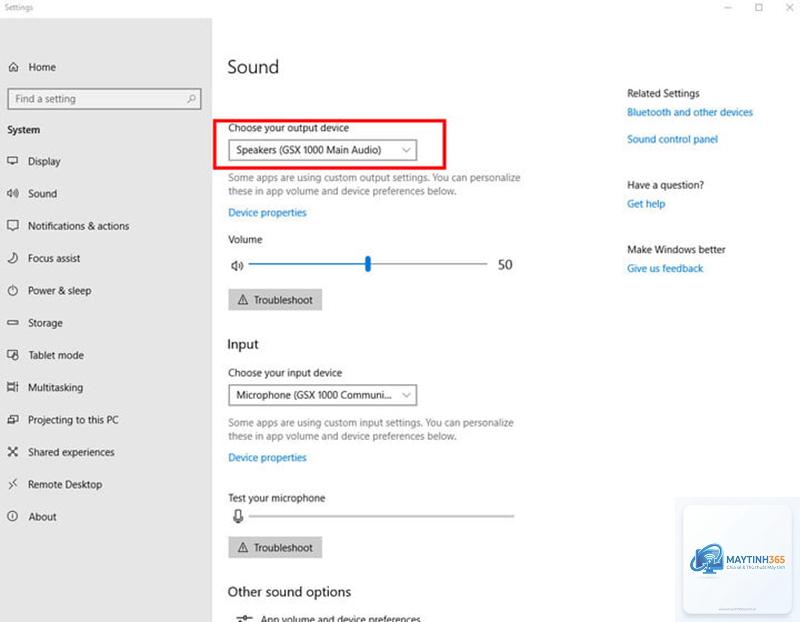Open Storage settings

point(45,322)
